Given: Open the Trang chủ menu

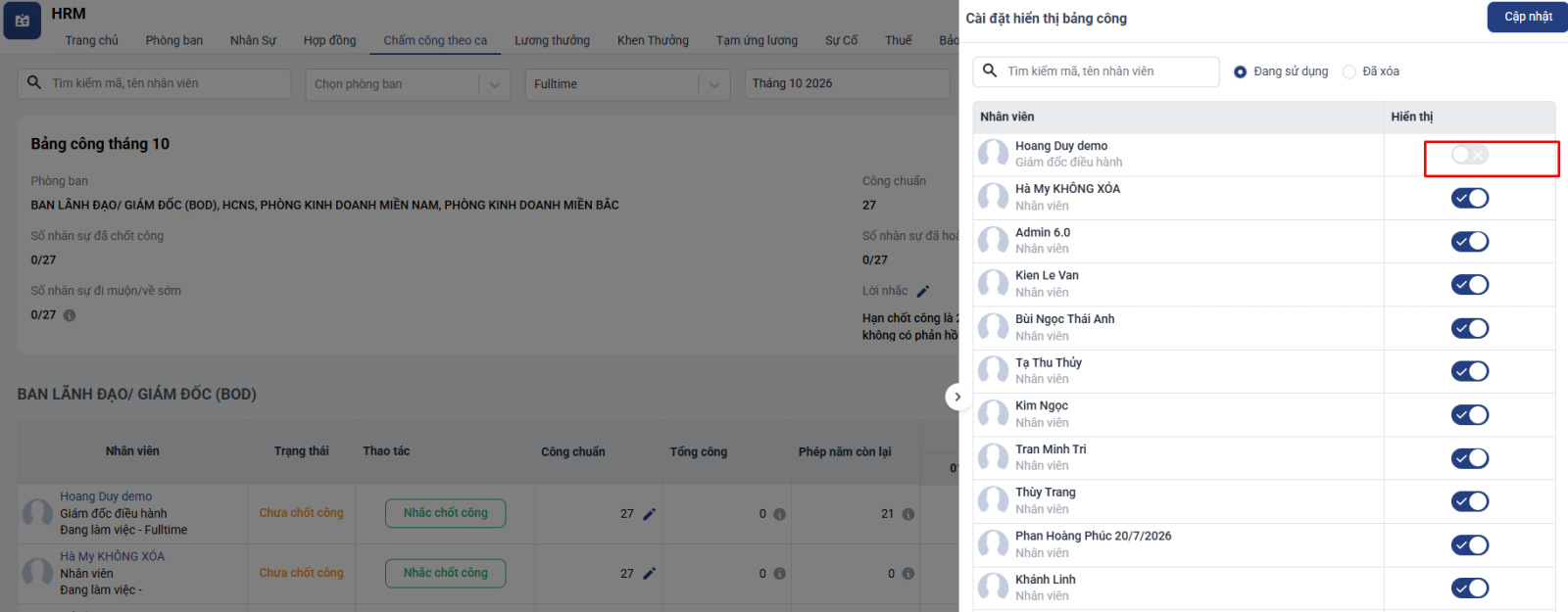Looking at the screenshot, I should click(91, 40).
